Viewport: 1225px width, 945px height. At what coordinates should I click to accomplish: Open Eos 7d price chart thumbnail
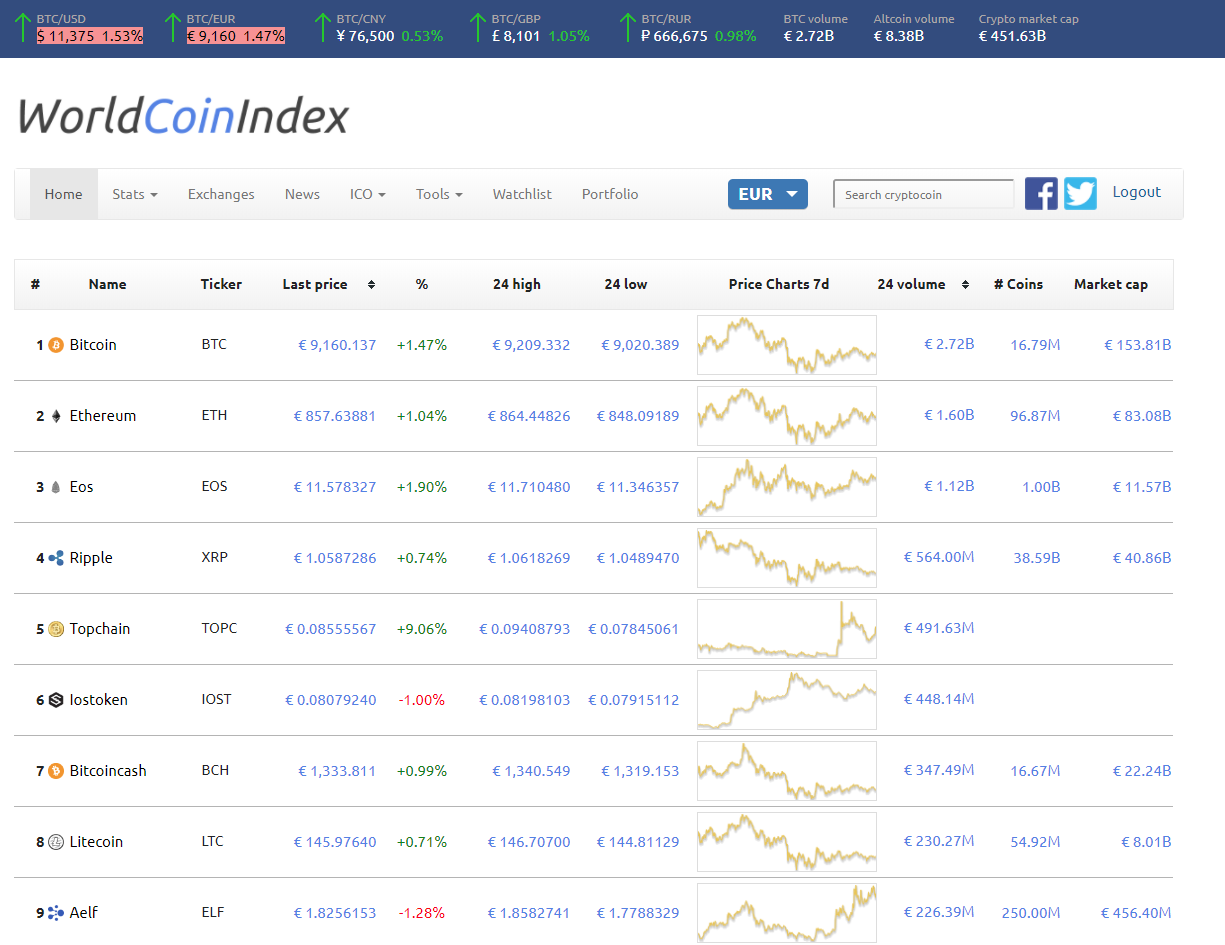click(x=787, y=487)
